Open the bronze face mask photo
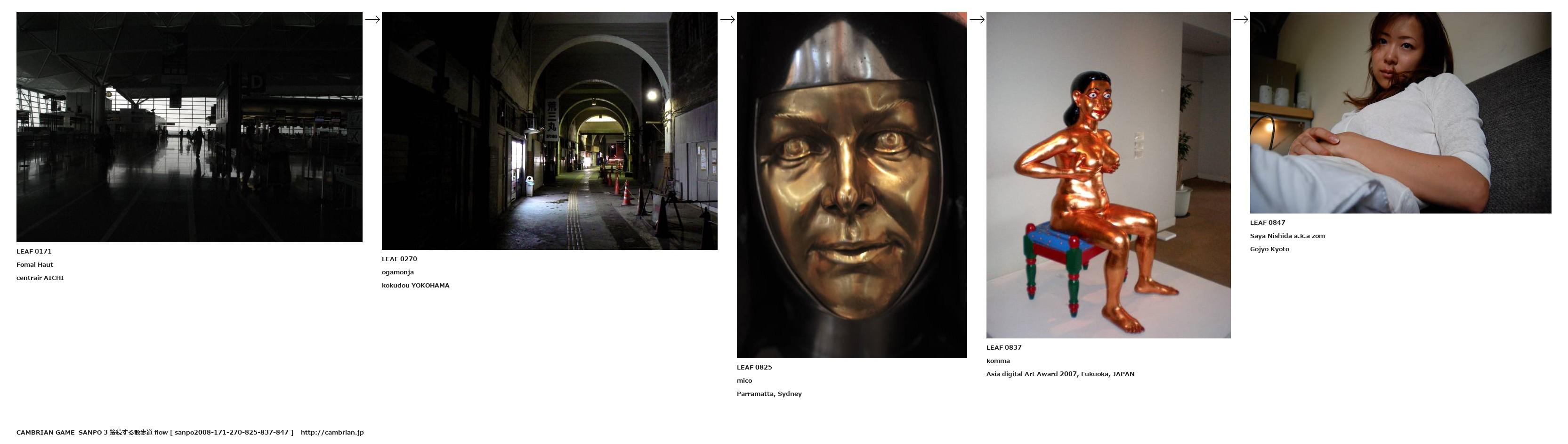 pos(851,185)
